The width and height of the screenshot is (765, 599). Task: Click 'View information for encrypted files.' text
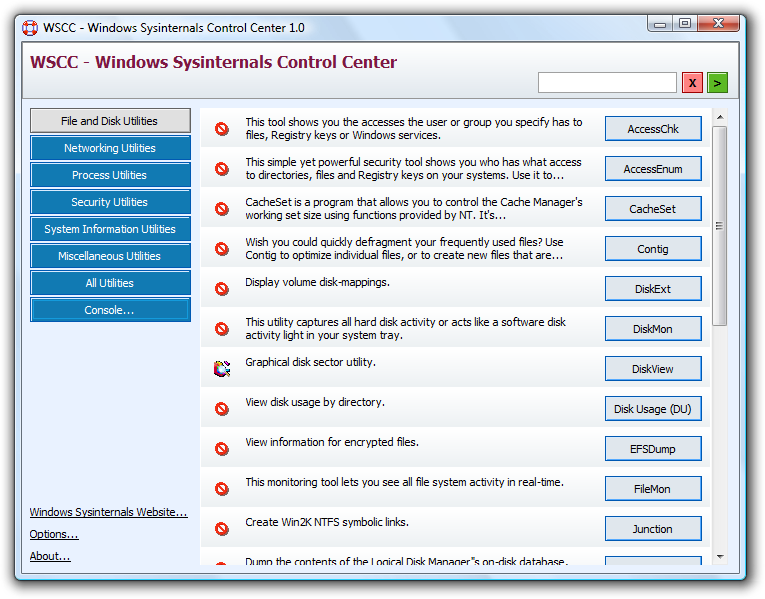pyautogui.click(x=332, y=442)
